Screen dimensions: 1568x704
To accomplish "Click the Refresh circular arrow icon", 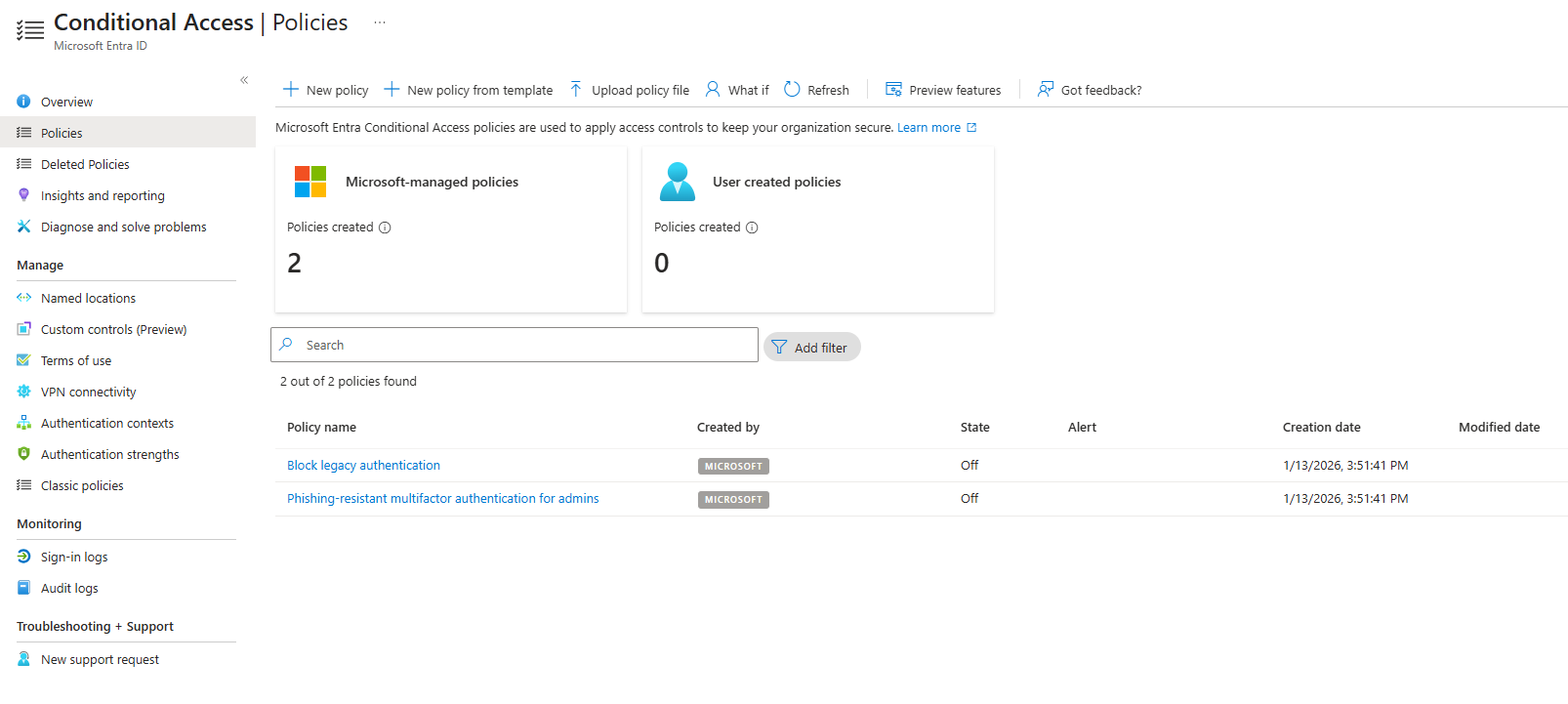I will [x=792, y=89].
